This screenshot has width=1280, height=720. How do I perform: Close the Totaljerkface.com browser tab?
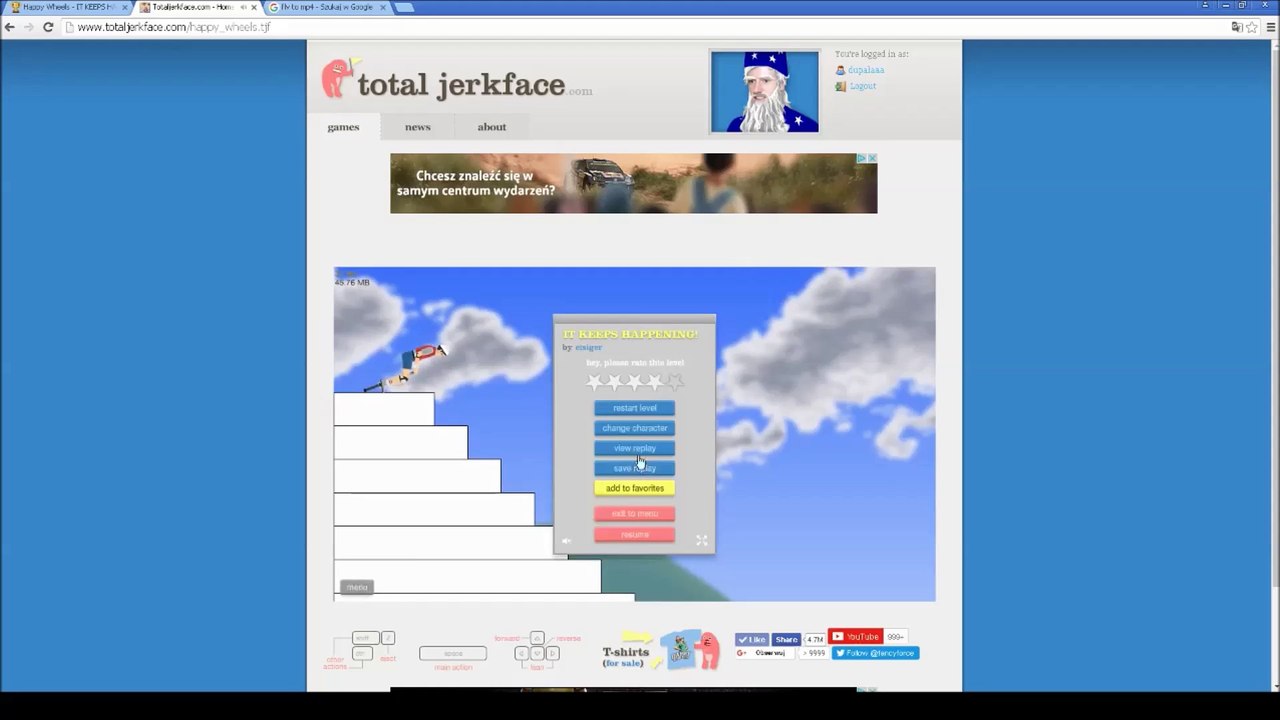(x=254, y=7)
